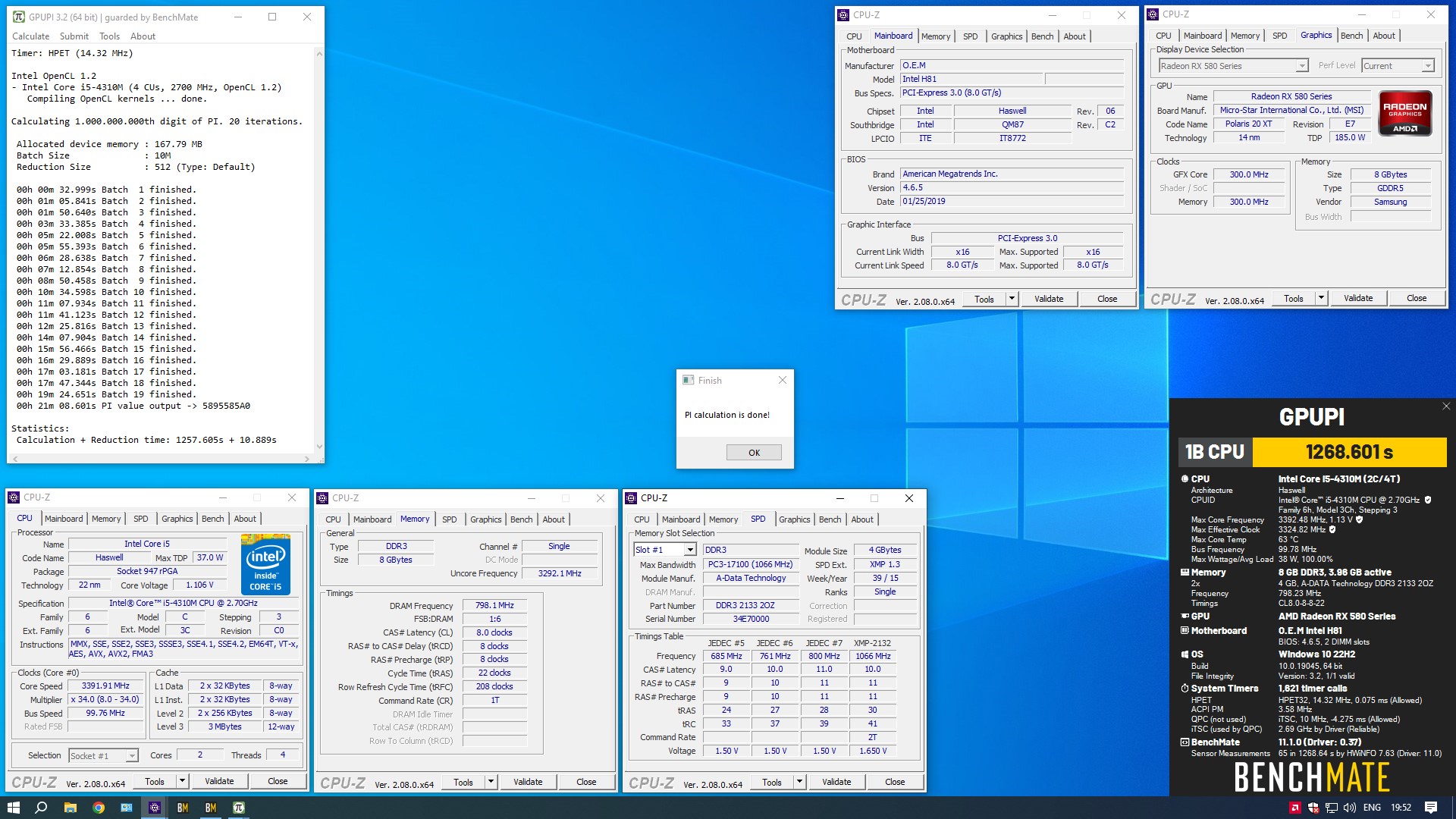
Task: Click the CPU-Z SPD window title icon
Action: pyautogui.click(x=630, y=498)
